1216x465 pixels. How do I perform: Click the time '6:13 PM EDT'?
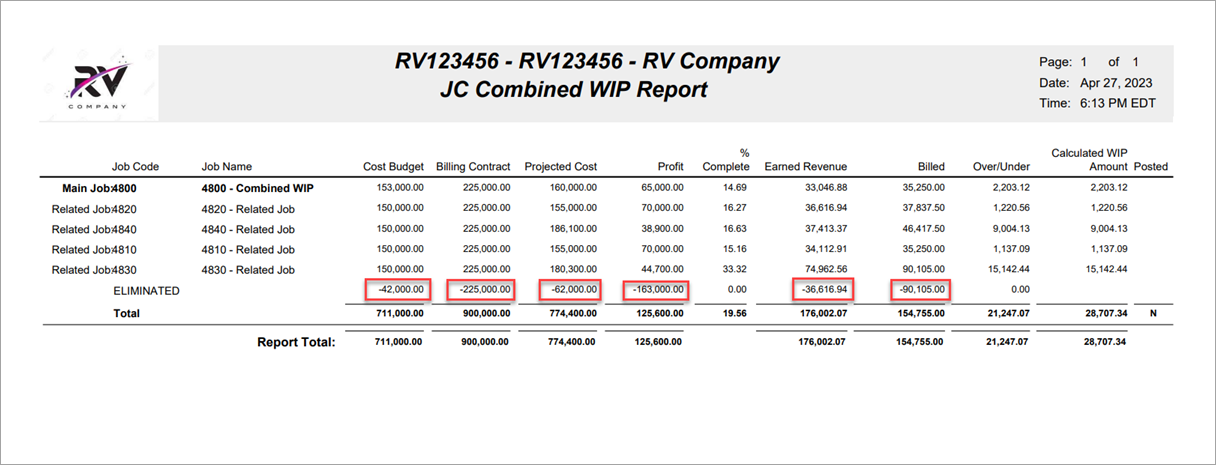point(1119,103)
